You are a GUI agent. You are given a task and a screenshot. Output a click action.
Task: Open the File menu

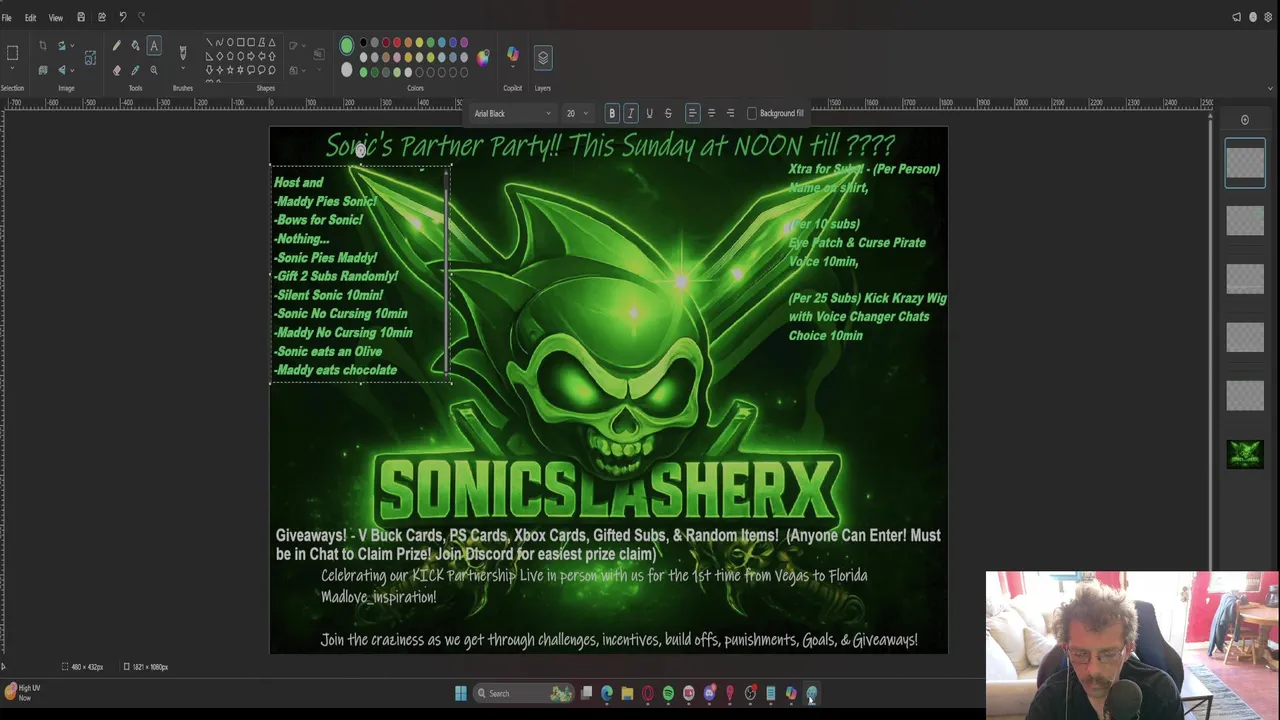pos(6,17)
